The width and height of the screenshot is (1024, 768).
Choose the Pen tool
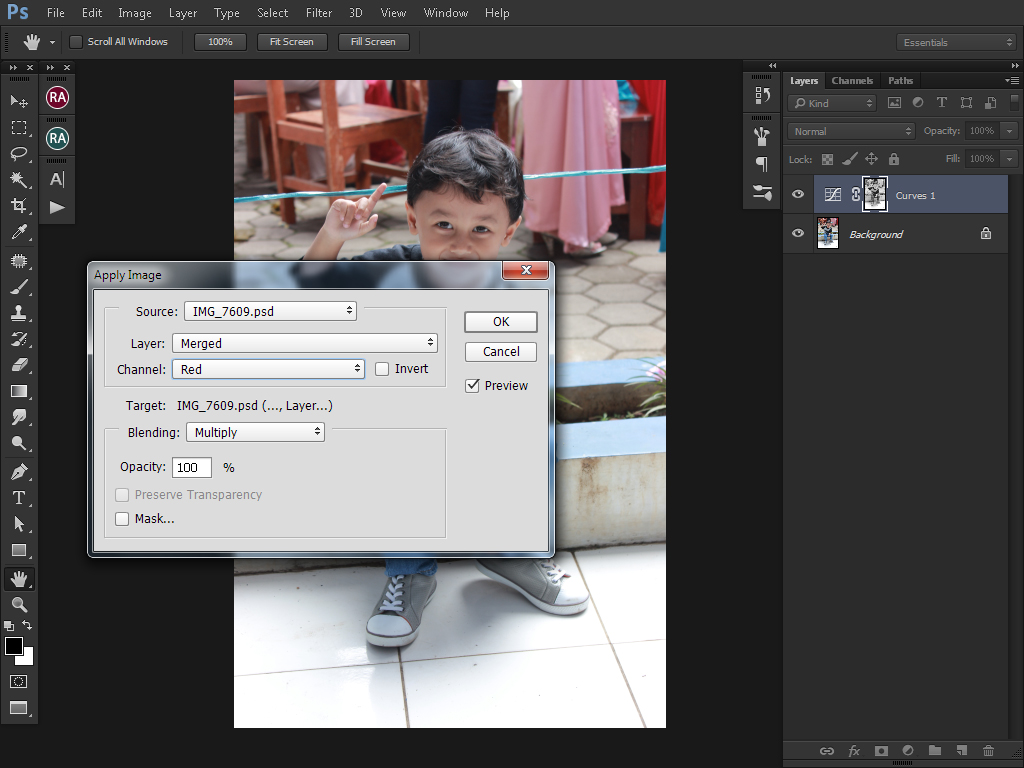(x=19, y=471)
